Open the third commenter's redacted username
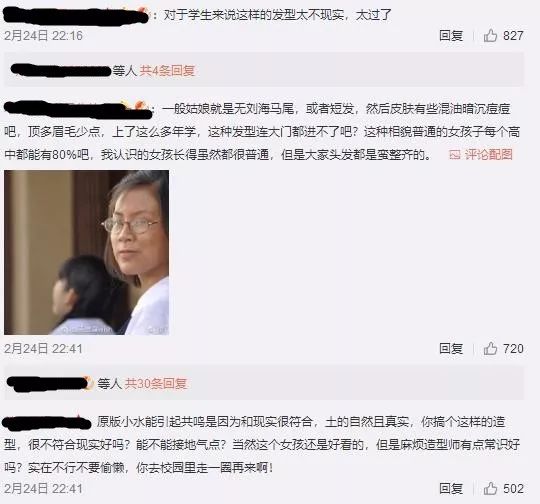The width and height of the screenshot is (540, 504). (47, 422)
